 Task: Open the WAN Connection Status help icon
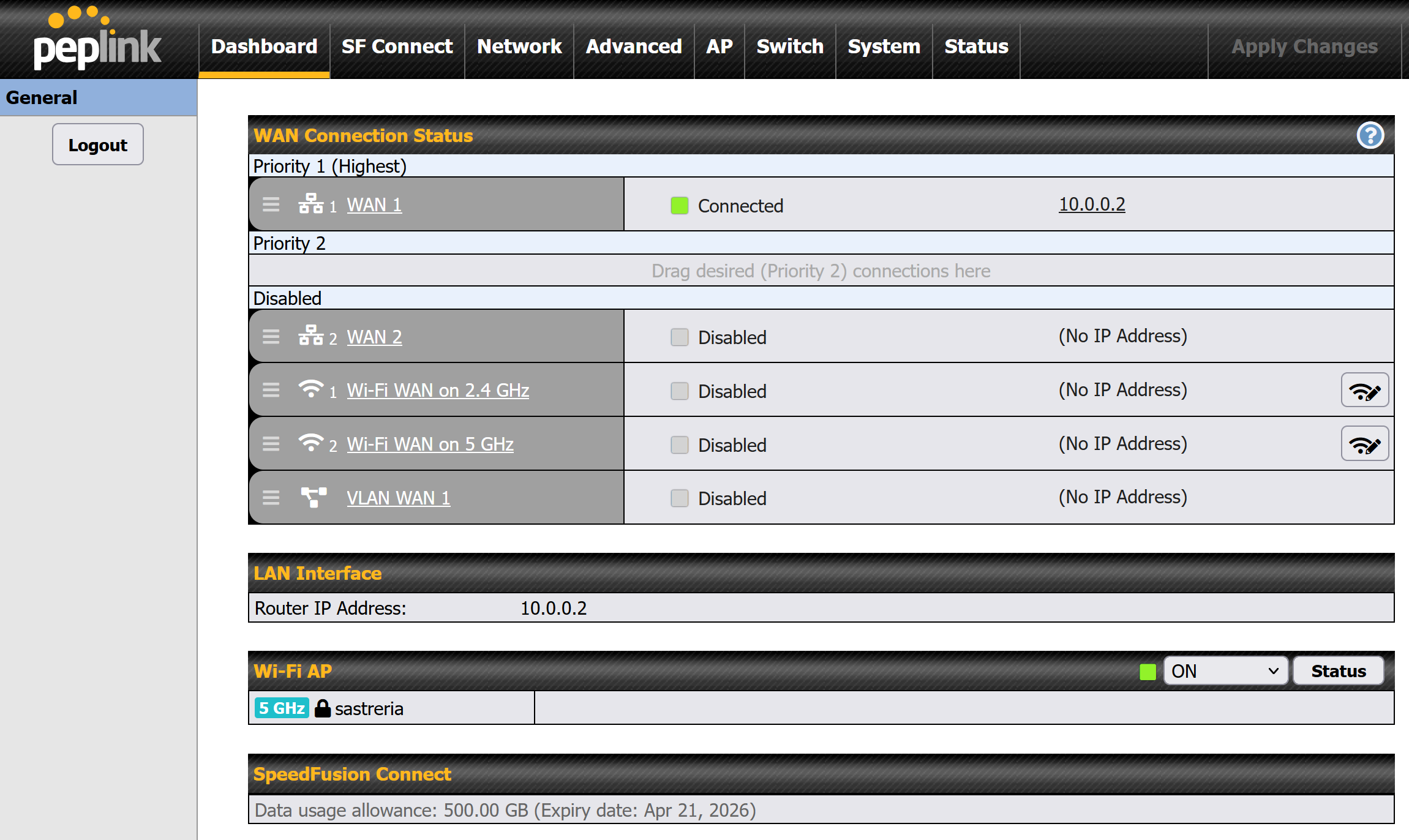point(1370,135)
